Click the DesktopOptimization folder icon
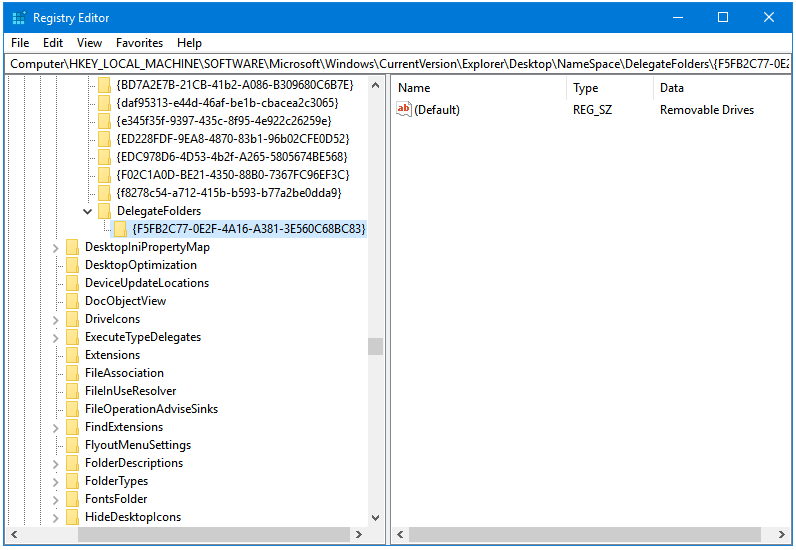The height and width of the screenshot is (550, 796). click(x=73, y=265)
